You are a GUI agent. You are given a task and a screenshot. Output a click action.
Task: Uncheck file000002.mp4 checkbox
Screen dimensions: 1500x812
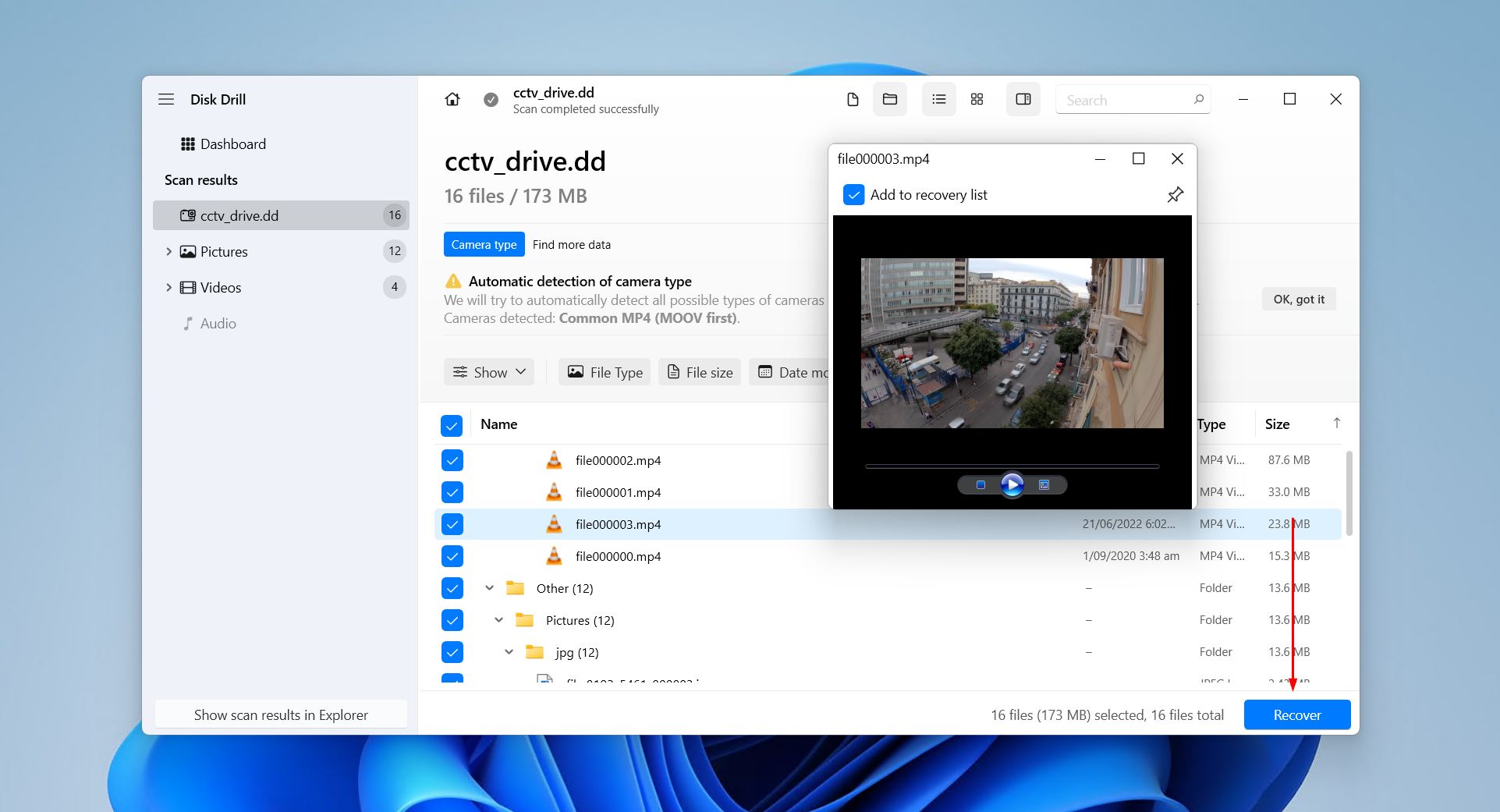pyautogui.click(x=452, y=460)
